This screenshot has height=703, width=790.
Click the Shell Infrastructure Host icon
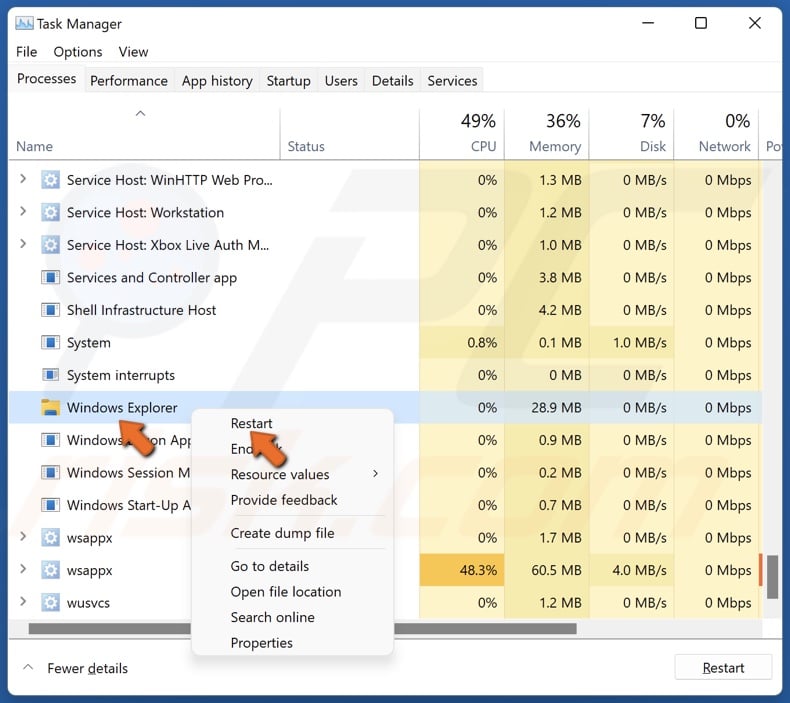[50, 310]
